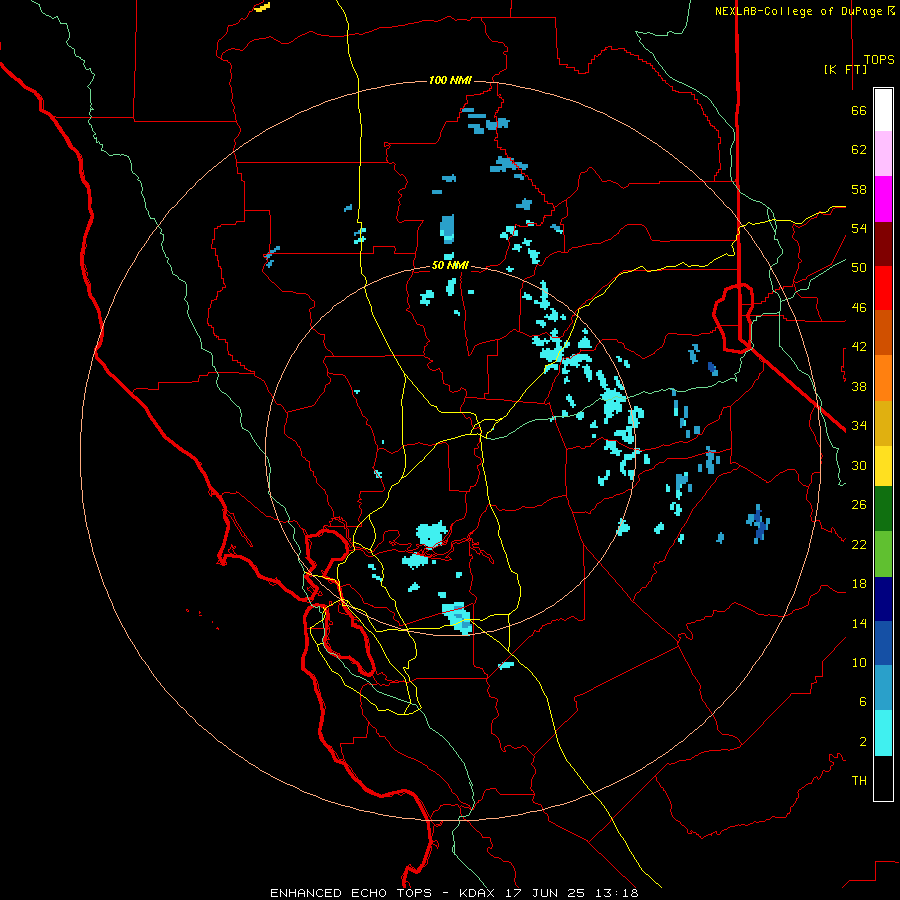Screen dimensions: 900x900
Task: Click the bright red 50 kft legend swatch
Action: (883, 288)
